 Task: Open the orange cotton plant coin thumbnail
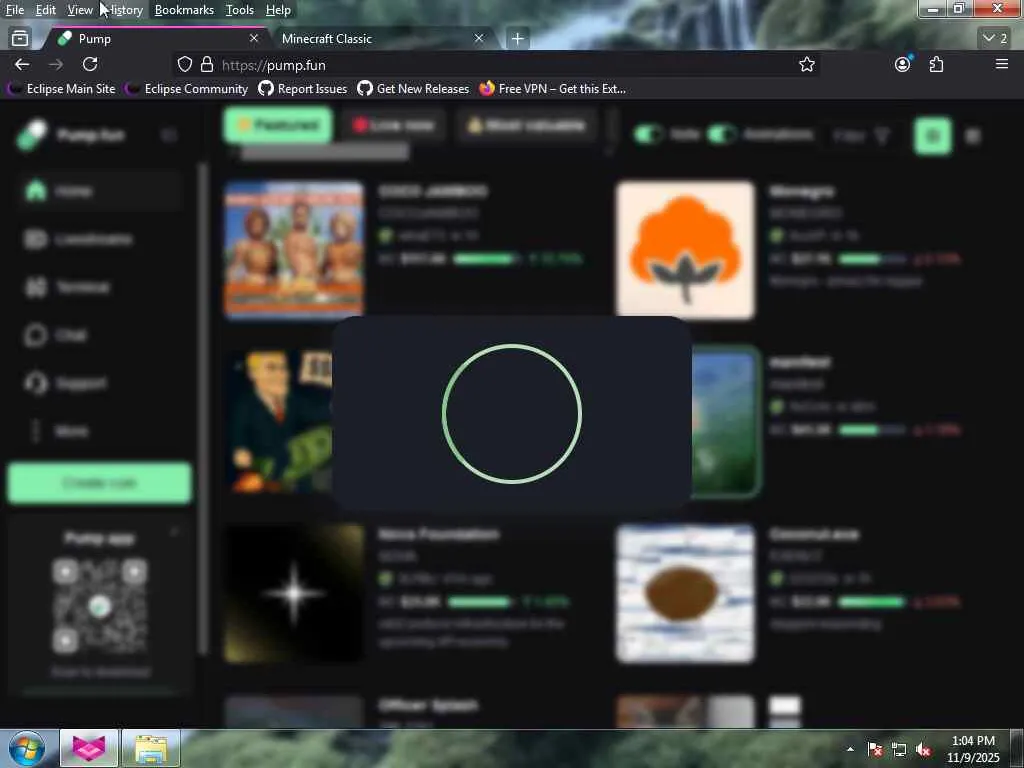pyautogui.click(x=686, y=250)
